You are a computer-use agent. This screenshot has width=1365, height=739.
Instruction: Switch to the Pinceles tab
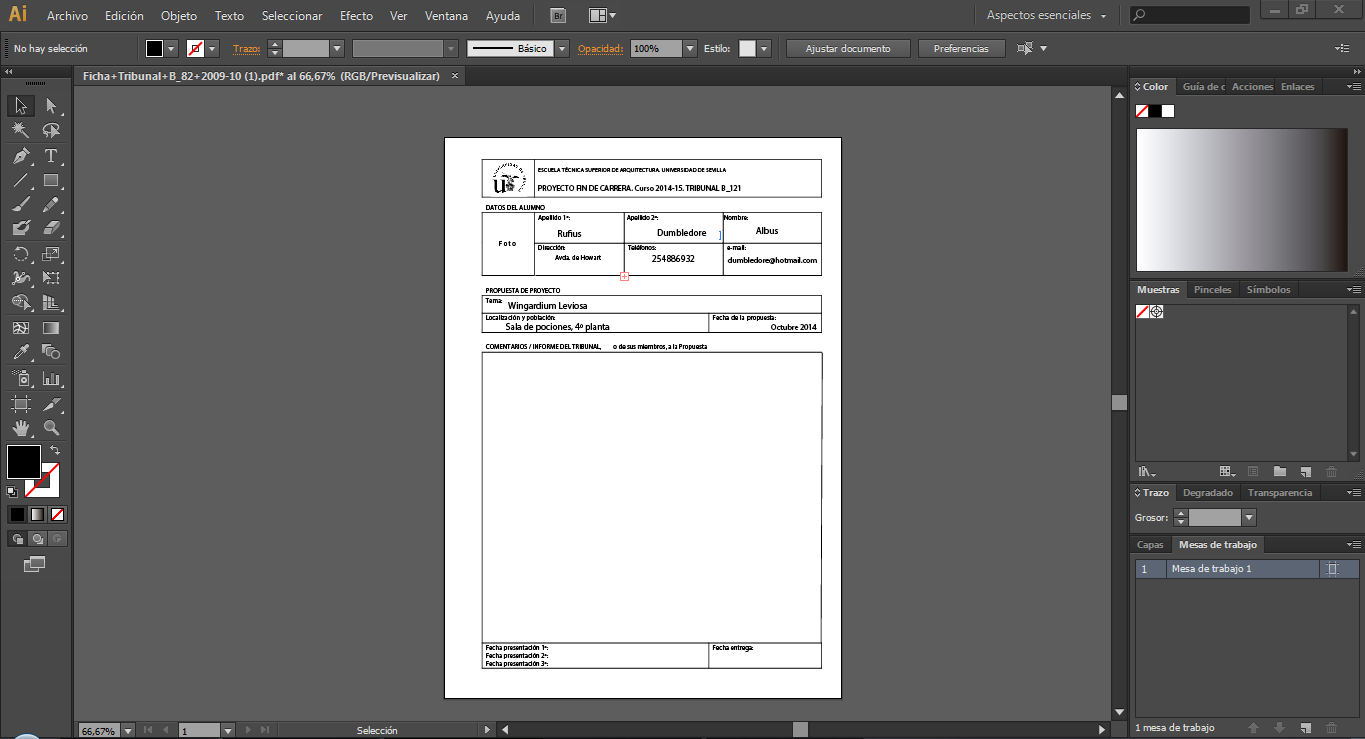tap(1212, 289)
